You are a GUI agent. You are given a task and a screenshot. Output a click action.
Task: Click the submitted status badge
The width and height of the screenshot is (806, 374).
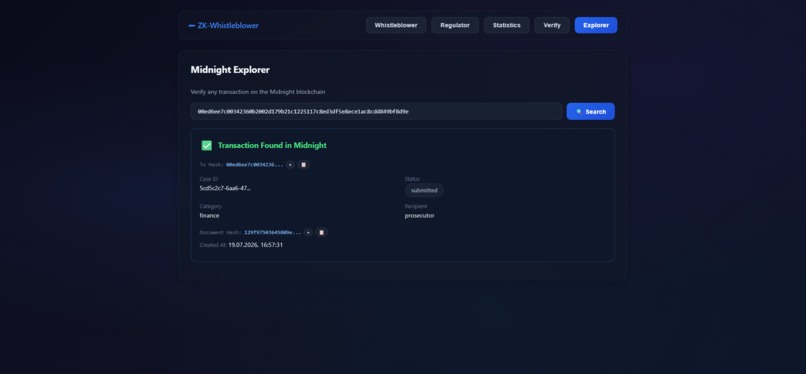click(x=424, y=190)
